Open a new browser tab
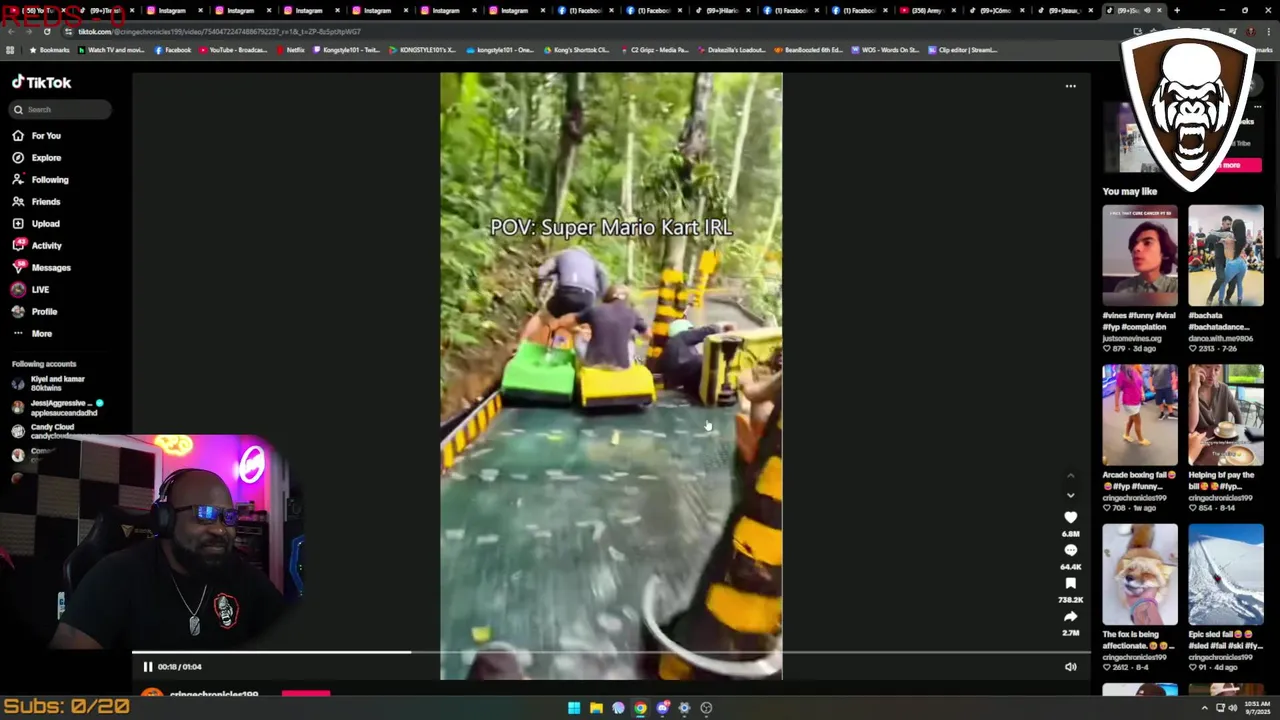The image size is (1280, 720). click(x=1177, y=10)
